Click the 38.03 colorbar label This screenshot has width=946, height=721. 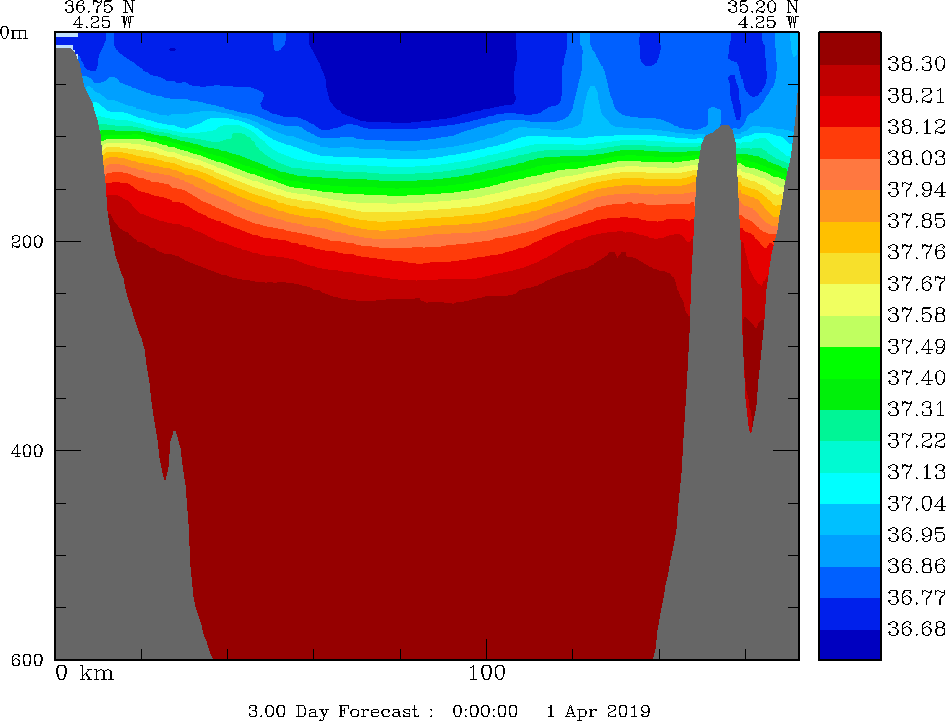pyautogui.click(x=916, y=158)
